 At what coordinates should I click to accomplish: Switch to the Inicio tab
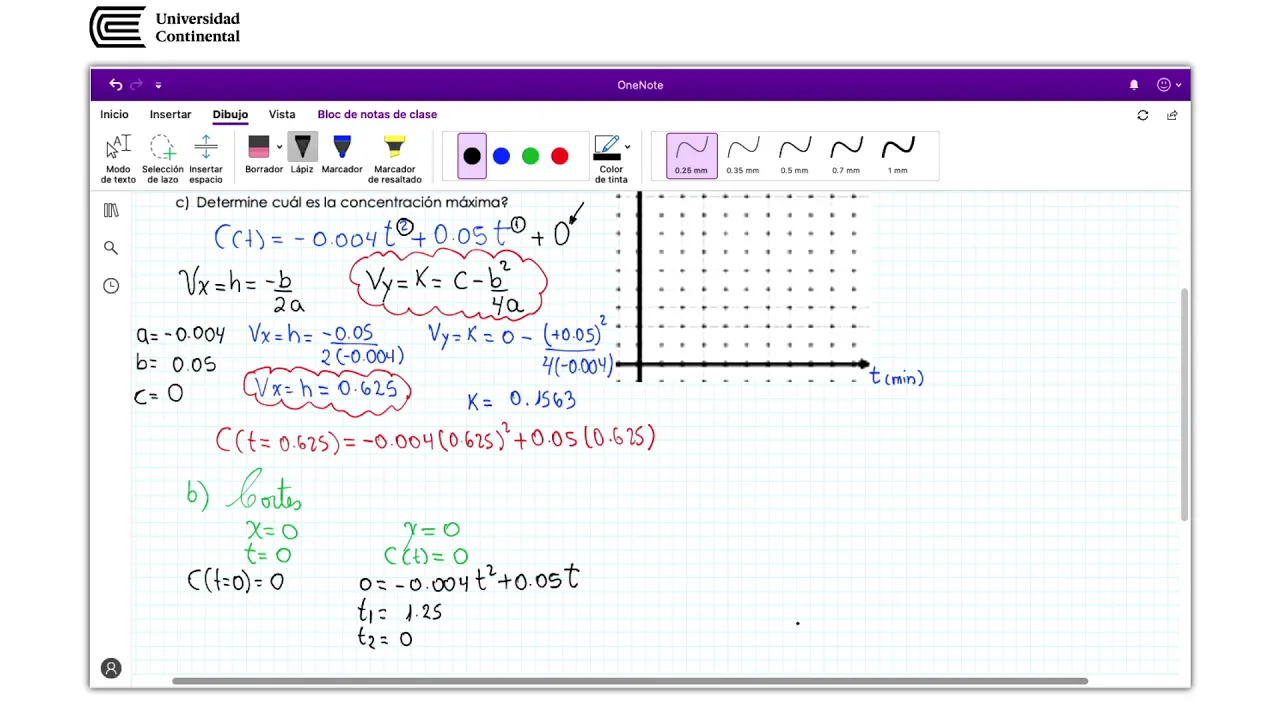(x=114, y=115)
